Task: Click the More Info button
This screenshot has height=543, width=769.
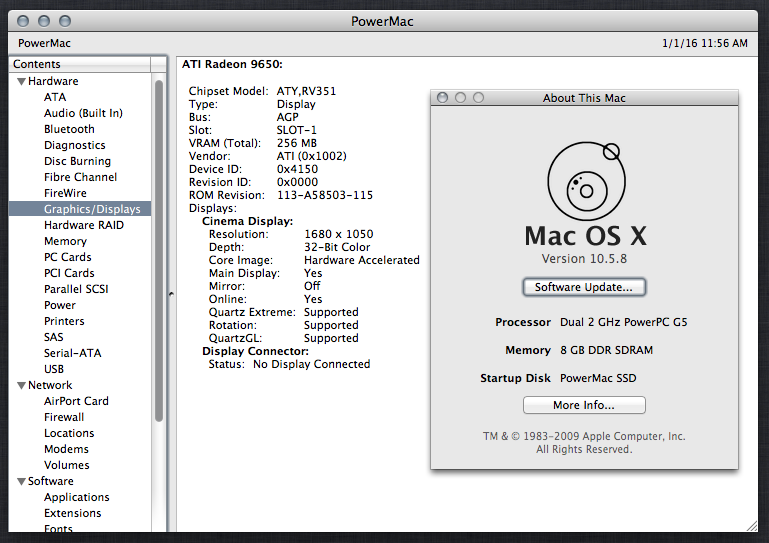Action: point(584,405)
